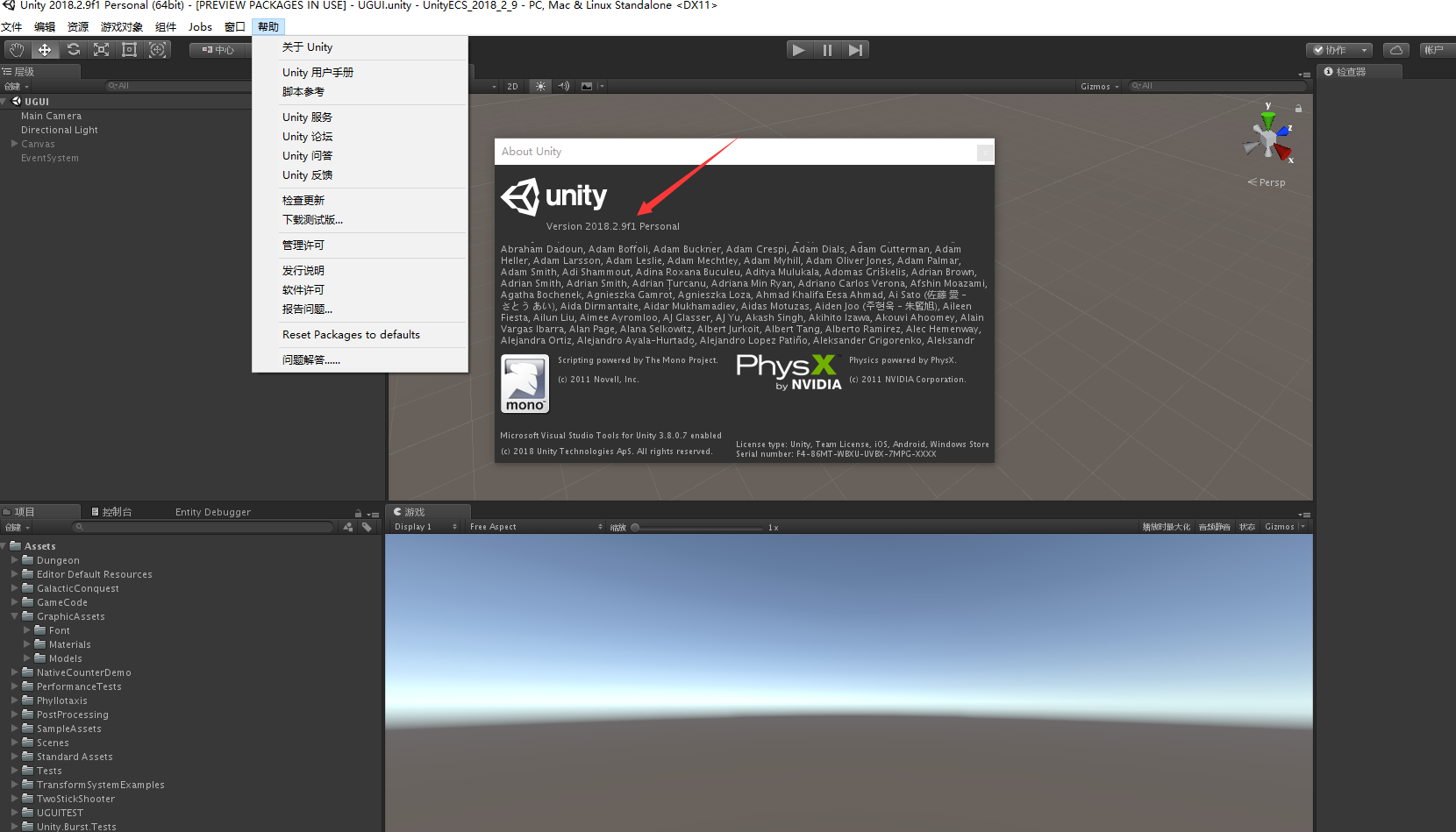Select 检查更新 menu entry
The image size is (1456, 832).
(x=360, y=201)
